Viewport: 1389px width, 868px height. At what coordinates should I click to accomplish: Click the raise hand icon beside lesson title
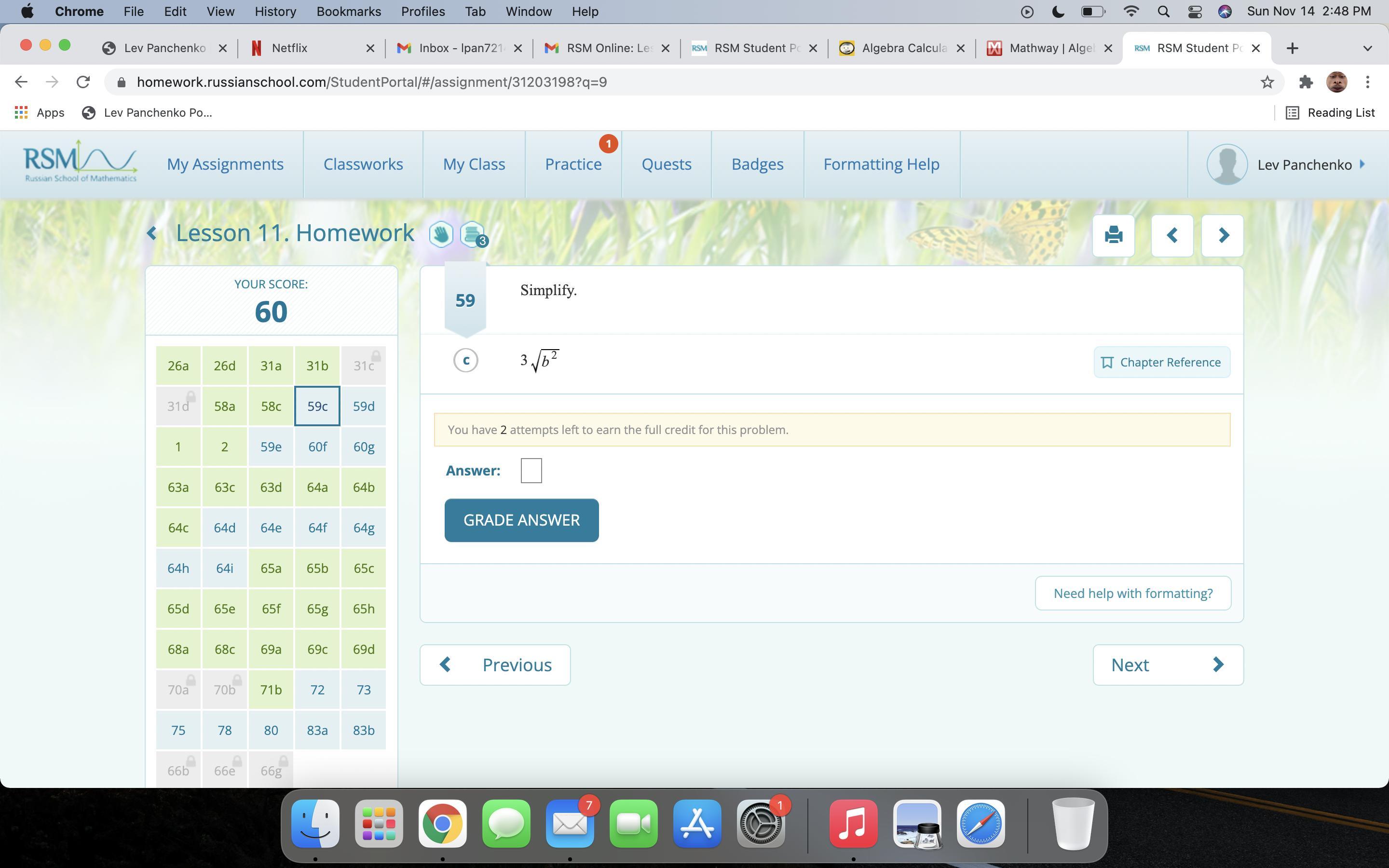point(441,234)
